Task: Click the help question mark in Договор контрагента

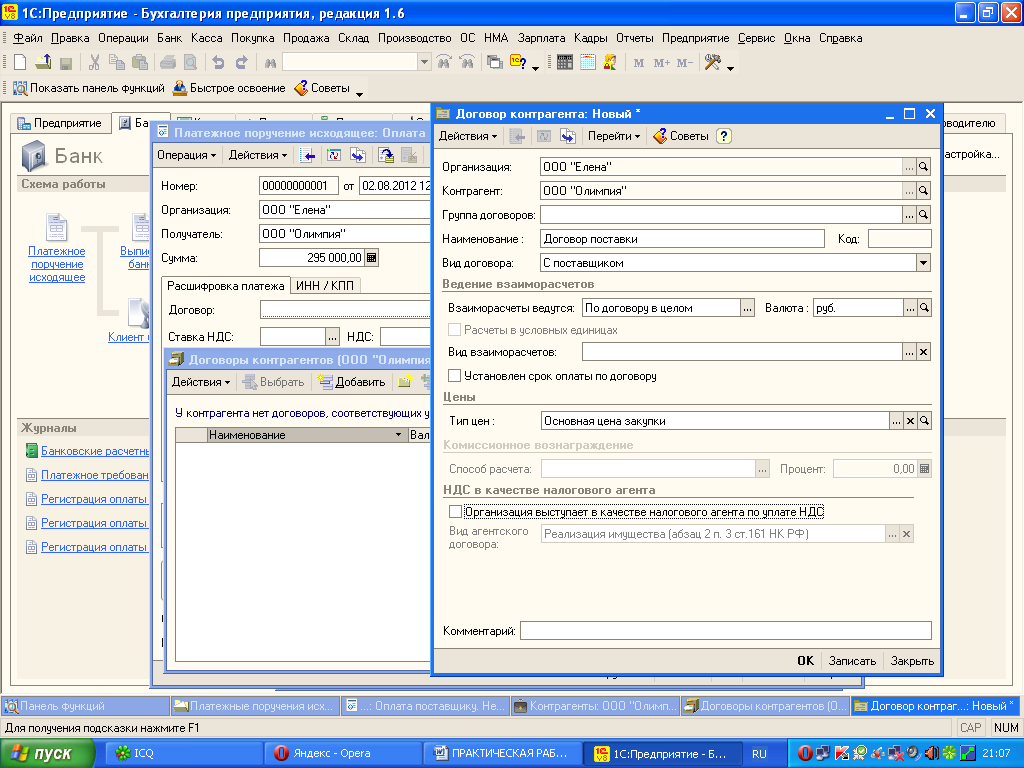Action: (x=724, y=136)
